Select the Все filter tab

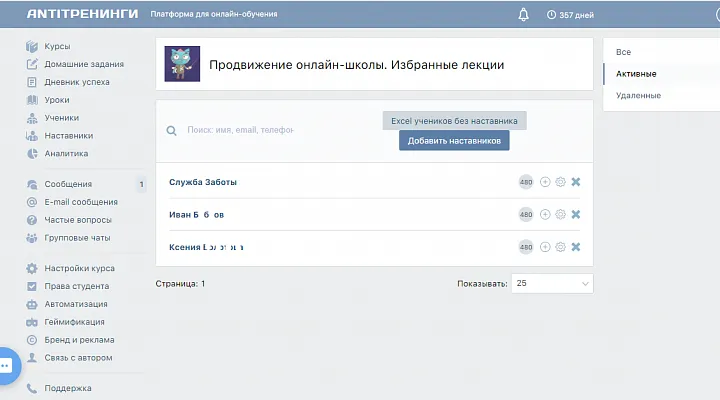(624, 52)
